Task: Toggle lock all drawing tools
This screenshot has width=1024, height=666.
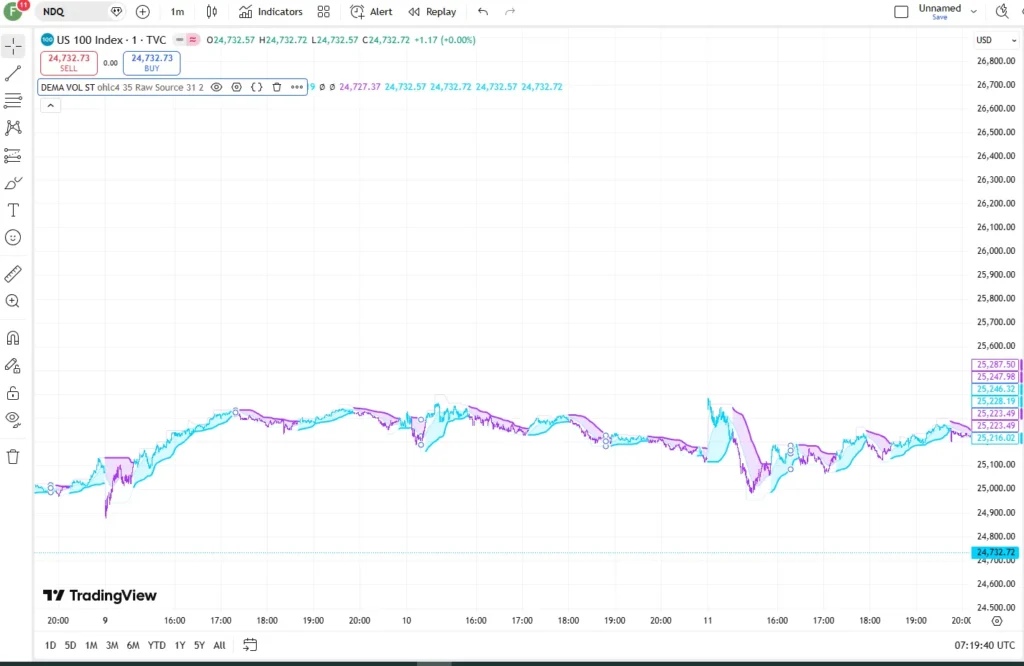Action: click(x=13, y=393)
